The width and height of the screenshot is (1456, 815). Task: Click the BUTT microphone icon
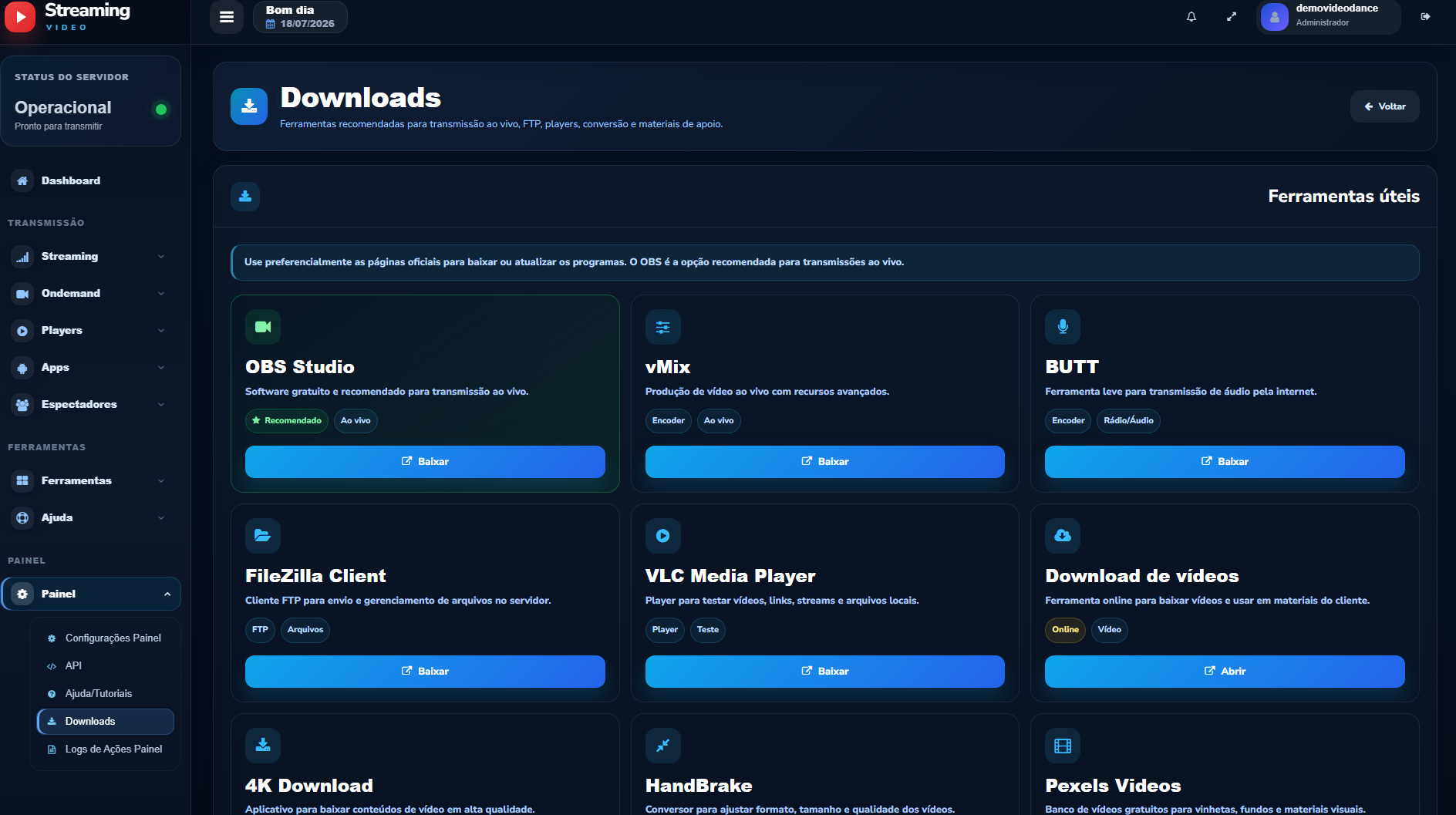(1063, 327)
